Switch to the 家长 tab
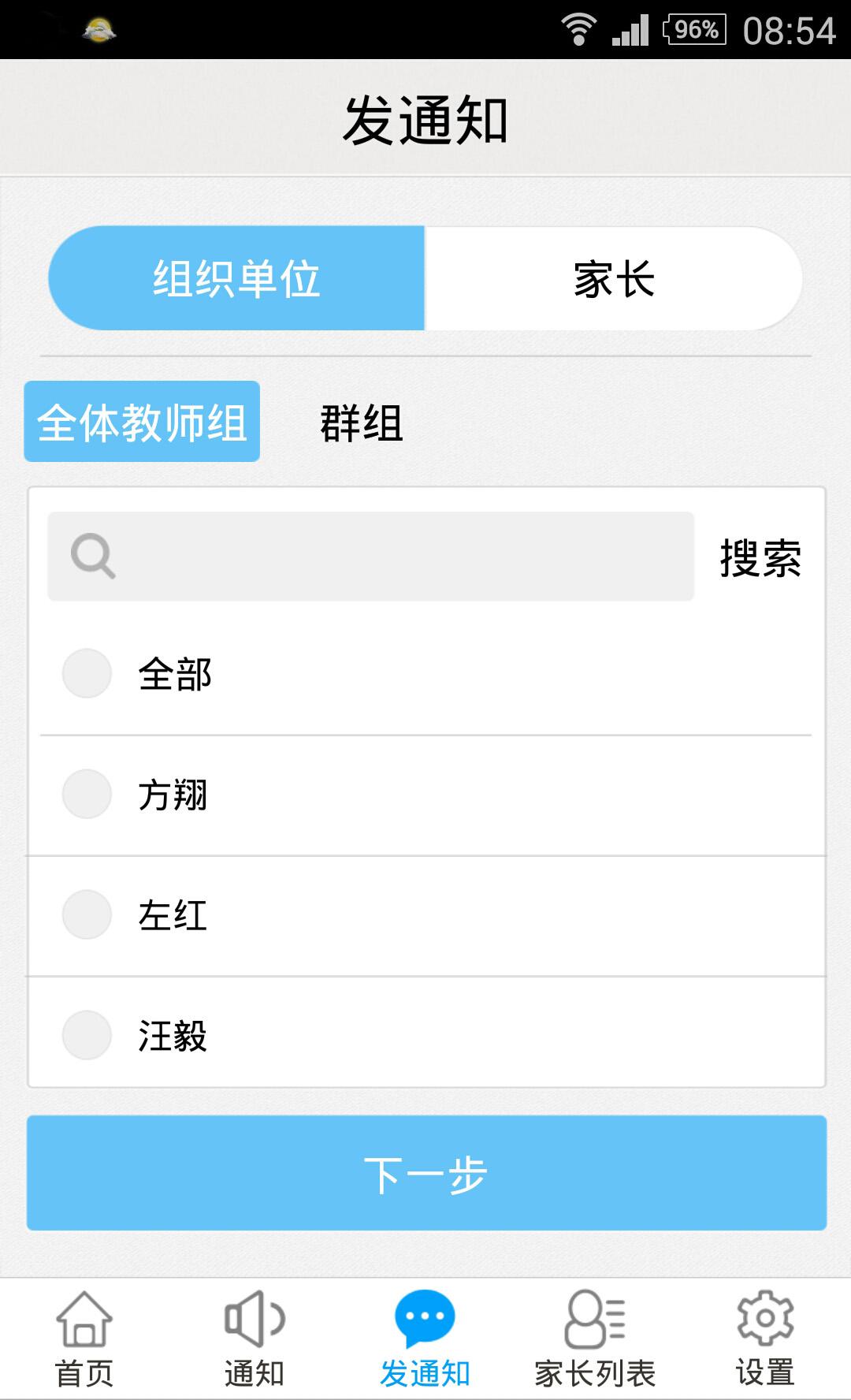The width and height of the screenshot is (851, 1400). 614,278
